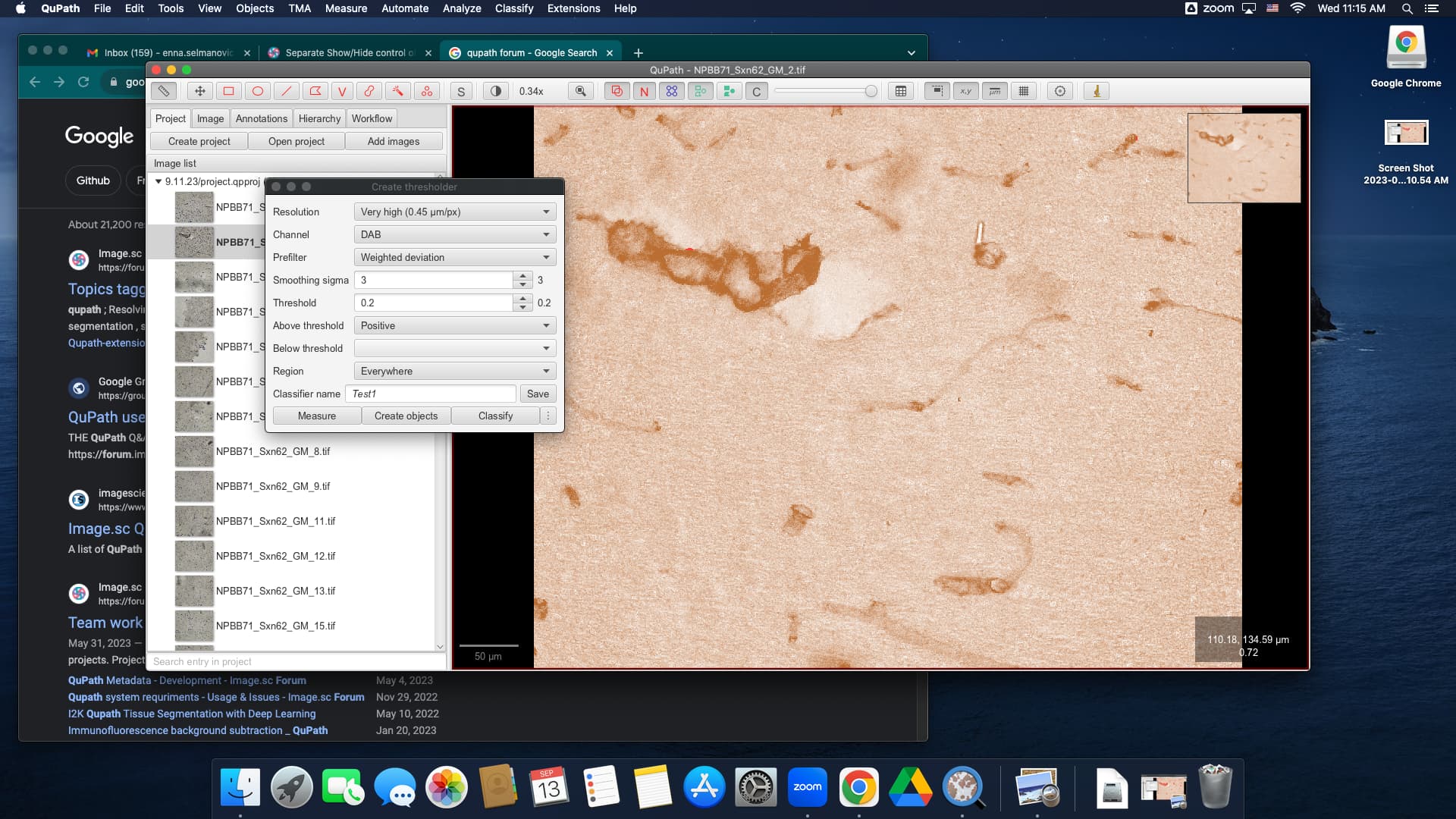Open the Above threshold dropdown

point(453,325)
